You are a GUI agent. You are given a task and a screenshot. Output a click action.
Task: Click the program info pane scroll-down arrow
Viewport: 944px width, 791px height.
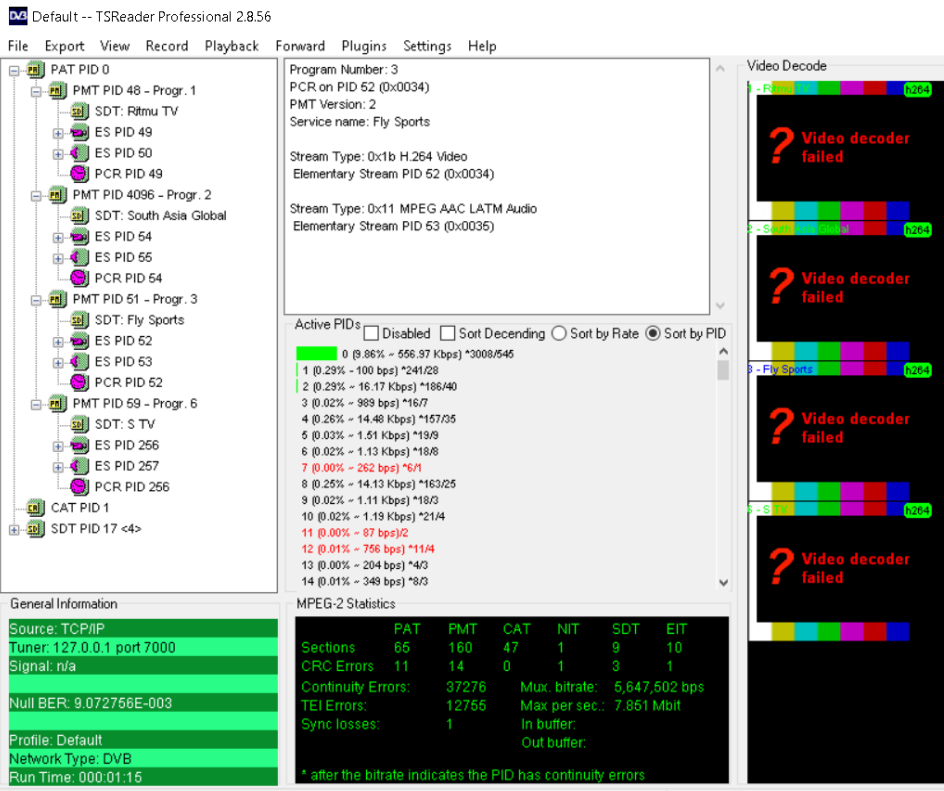720,305
